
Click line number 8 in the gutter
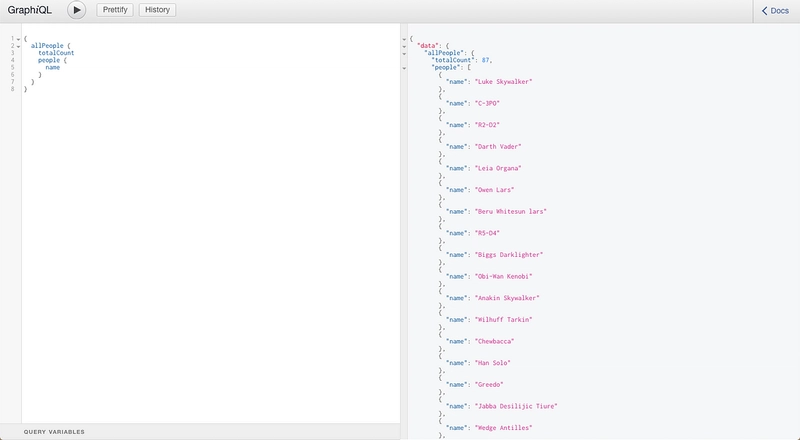click(x=12, y=89)
